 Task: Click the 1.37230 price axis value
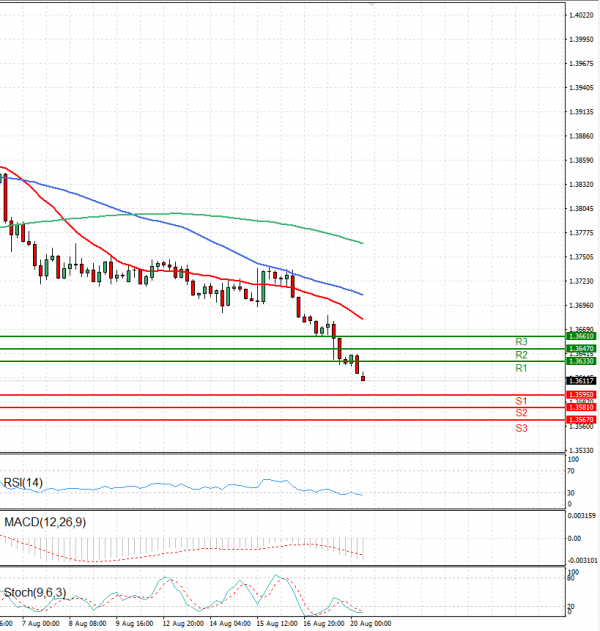tap(581, 281)
